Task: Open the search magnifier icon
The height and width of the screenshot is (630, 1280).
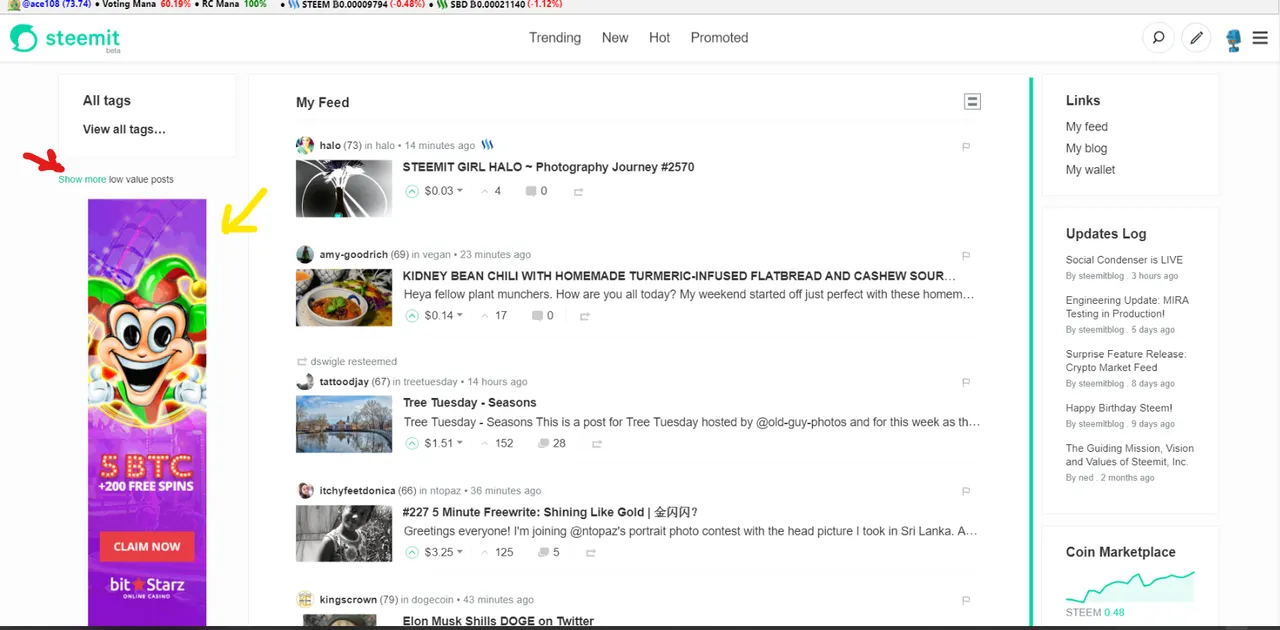Action: pyautogui.click(x=1158, y=38)
